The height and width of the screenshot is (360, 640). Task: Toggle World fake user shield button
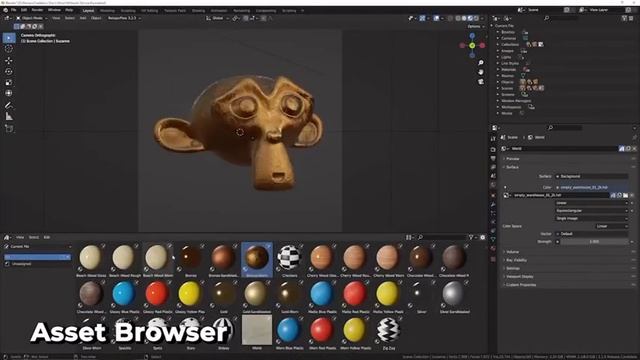pos(622,149)
